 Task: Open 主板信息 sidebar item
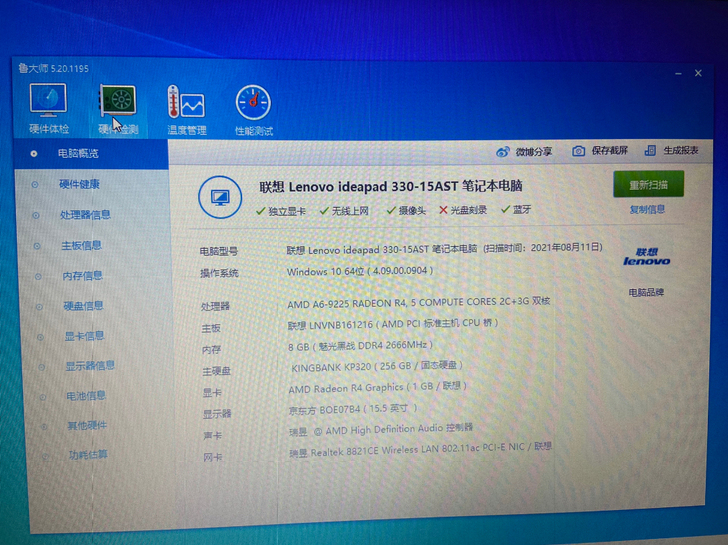pos(82,246)
